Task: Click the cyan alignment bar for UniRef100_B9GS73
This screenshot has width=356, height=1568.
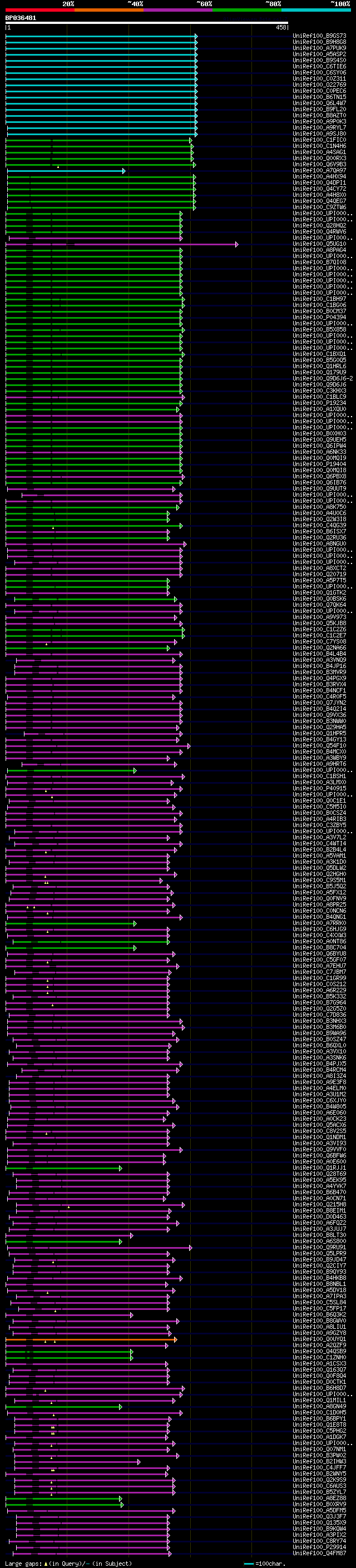Action: coord(102,36)
